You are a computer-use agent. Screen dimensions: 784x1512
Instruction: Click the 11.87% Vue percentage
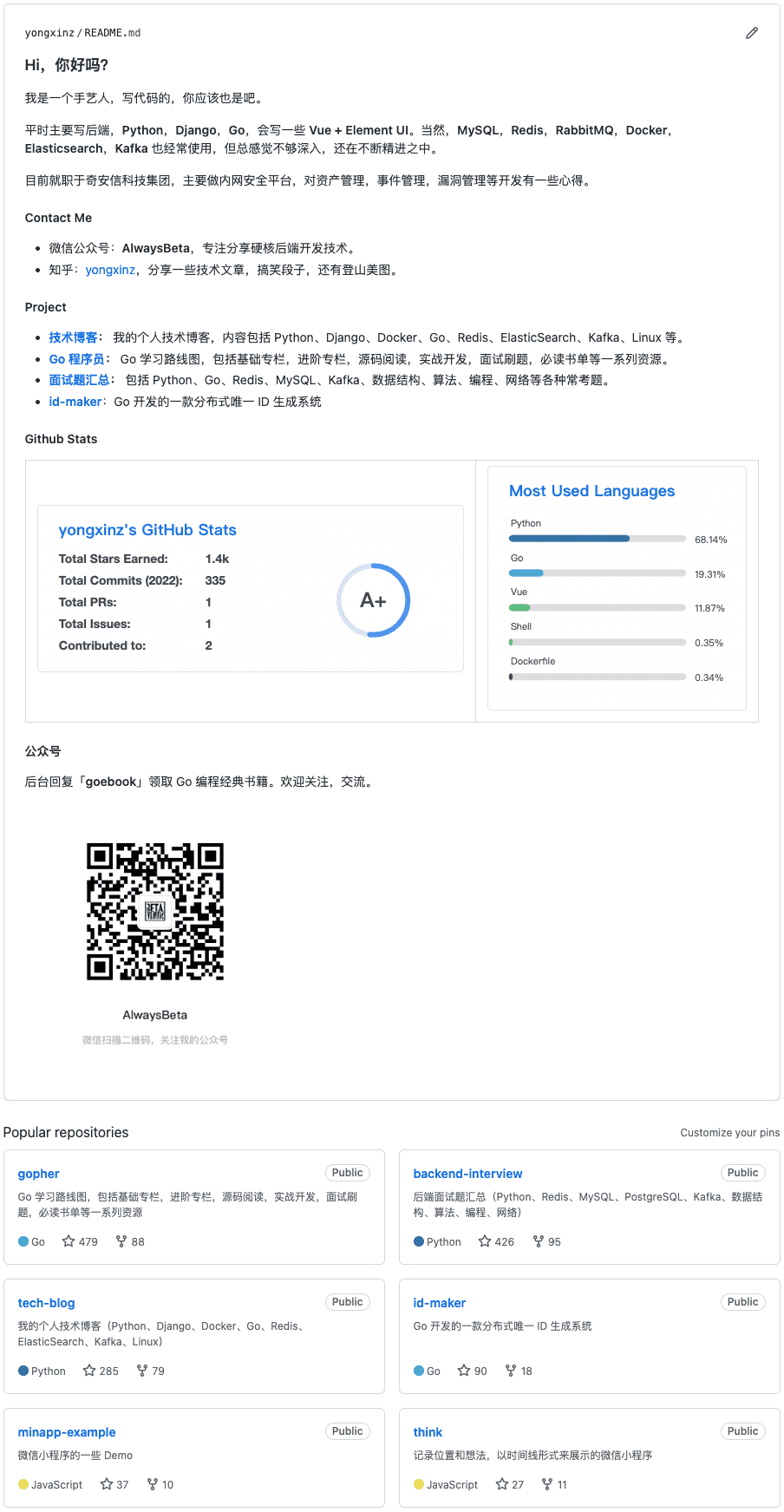pyautogui.click(x=710, y=608)
